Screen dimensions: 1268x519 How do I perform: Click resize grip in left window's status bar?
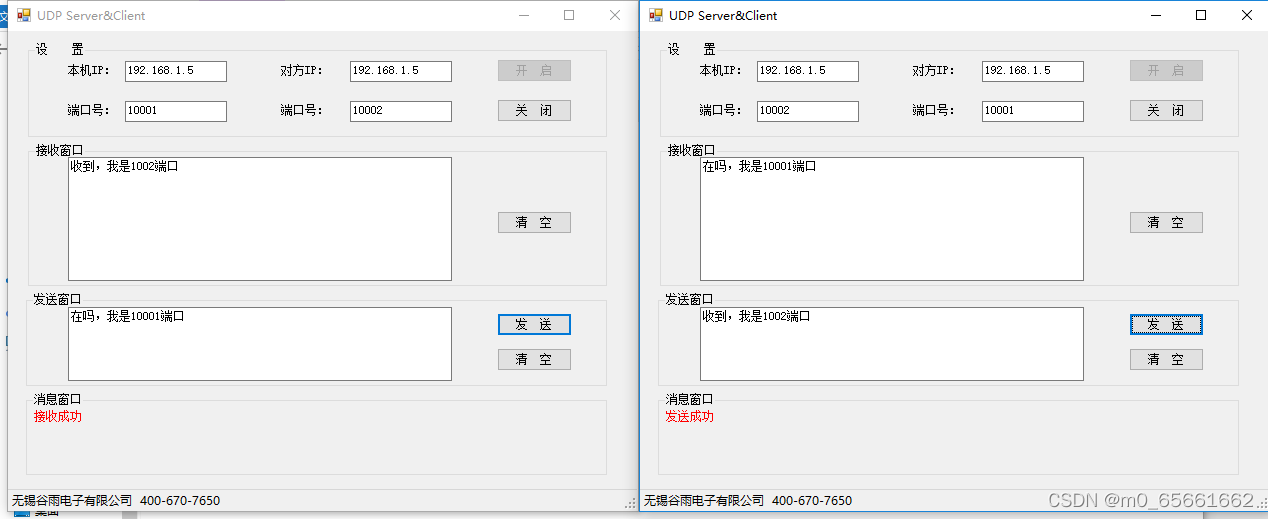[631, 503]
